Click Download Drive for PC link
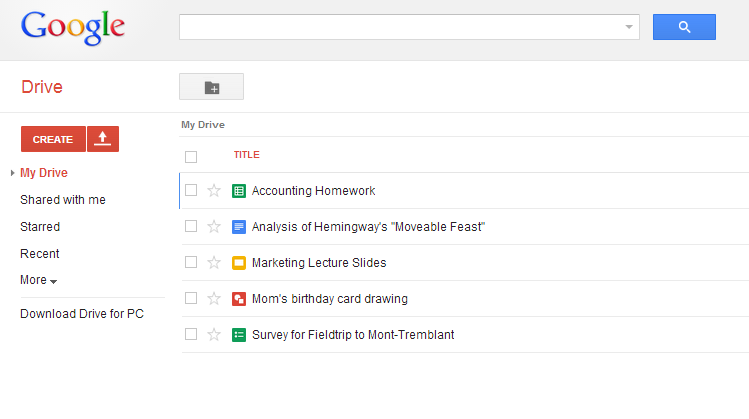Viewport: 749px width, 419px height. click(x=82, y=314)
